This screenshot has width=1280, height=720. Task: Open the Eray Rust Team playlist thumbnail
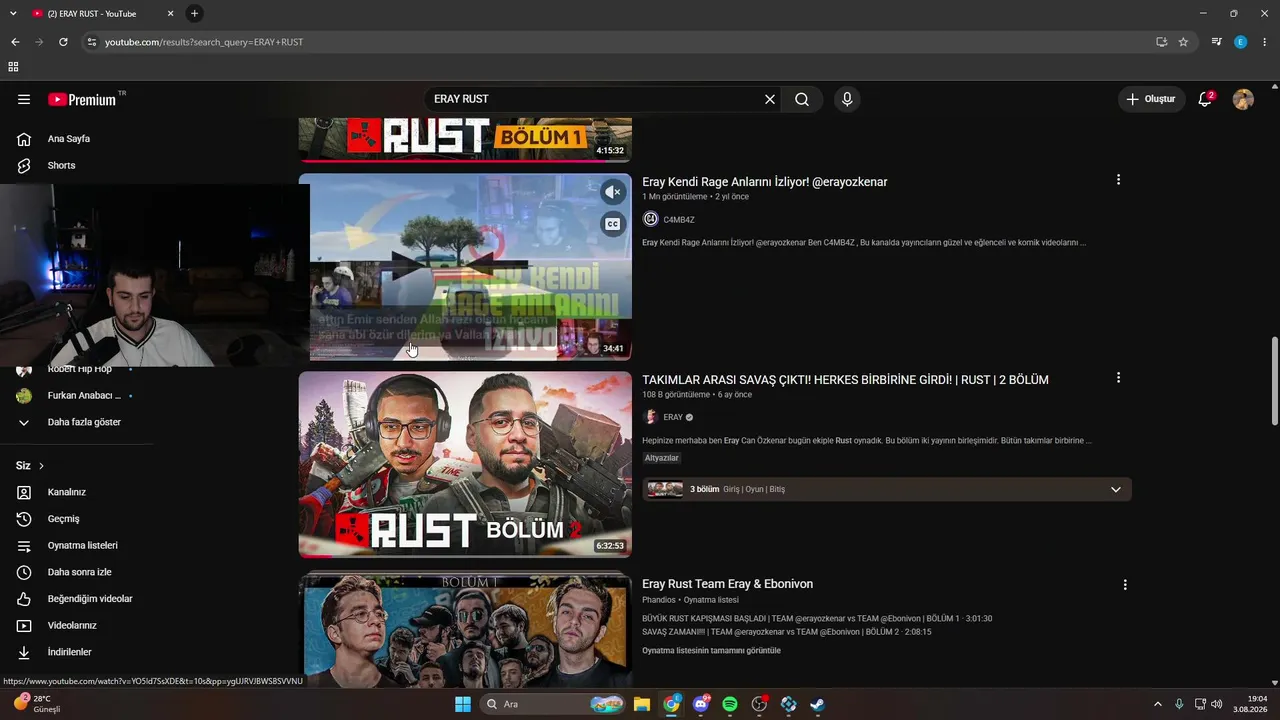465,629
